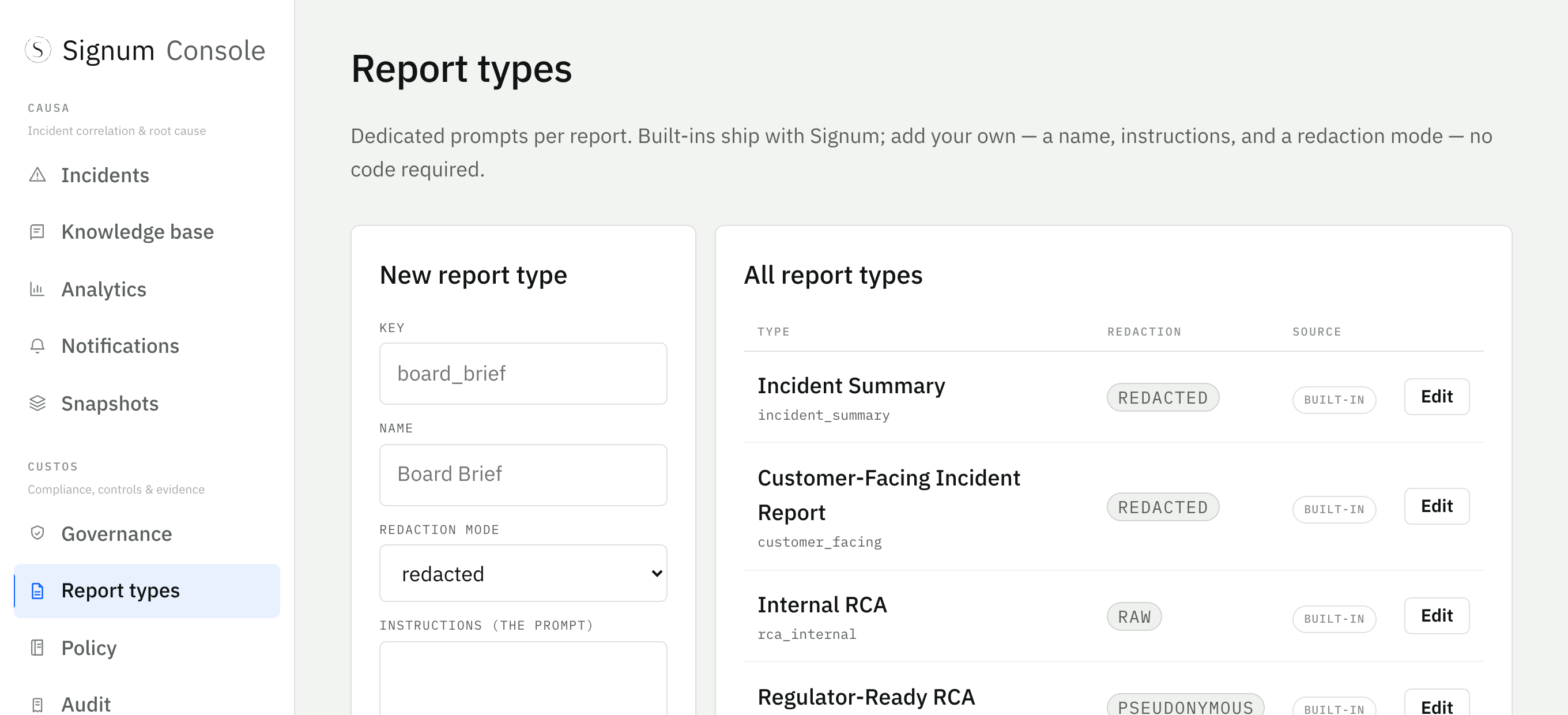Screen dimensions: 1568x715
Task: Click the Internal RCA title
Action: (823, 605)
